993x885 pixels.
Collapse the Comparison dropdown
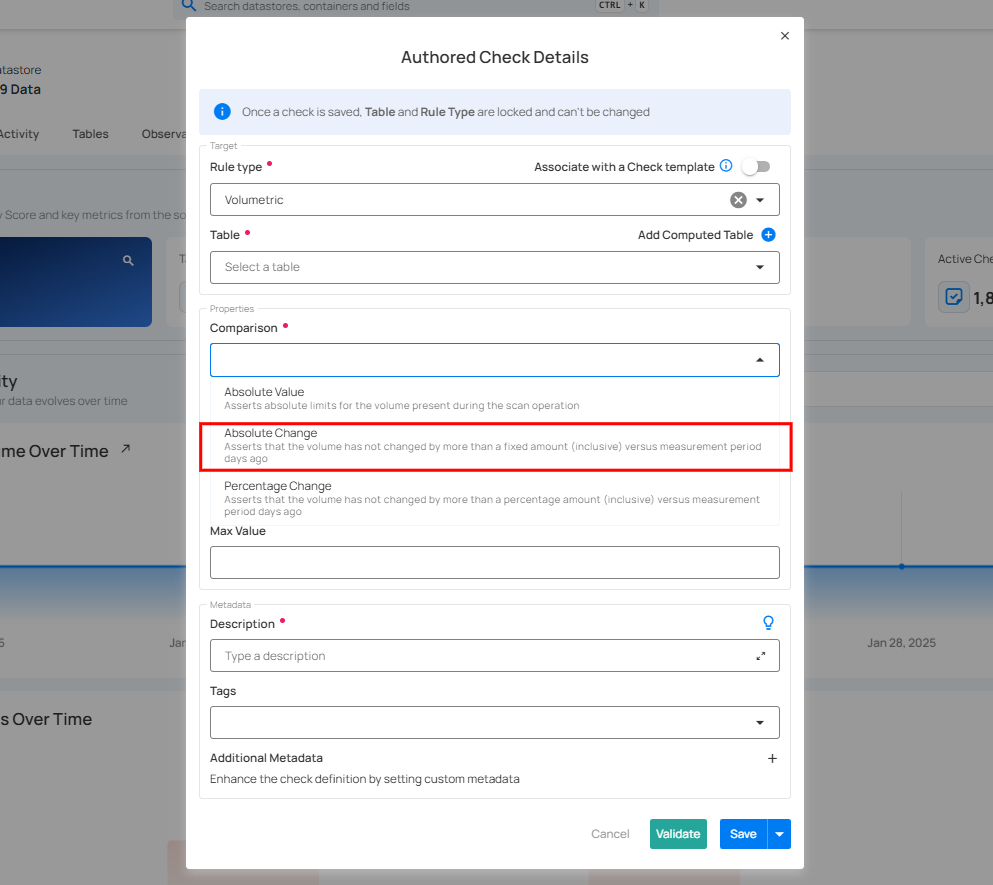click(760, 360)
